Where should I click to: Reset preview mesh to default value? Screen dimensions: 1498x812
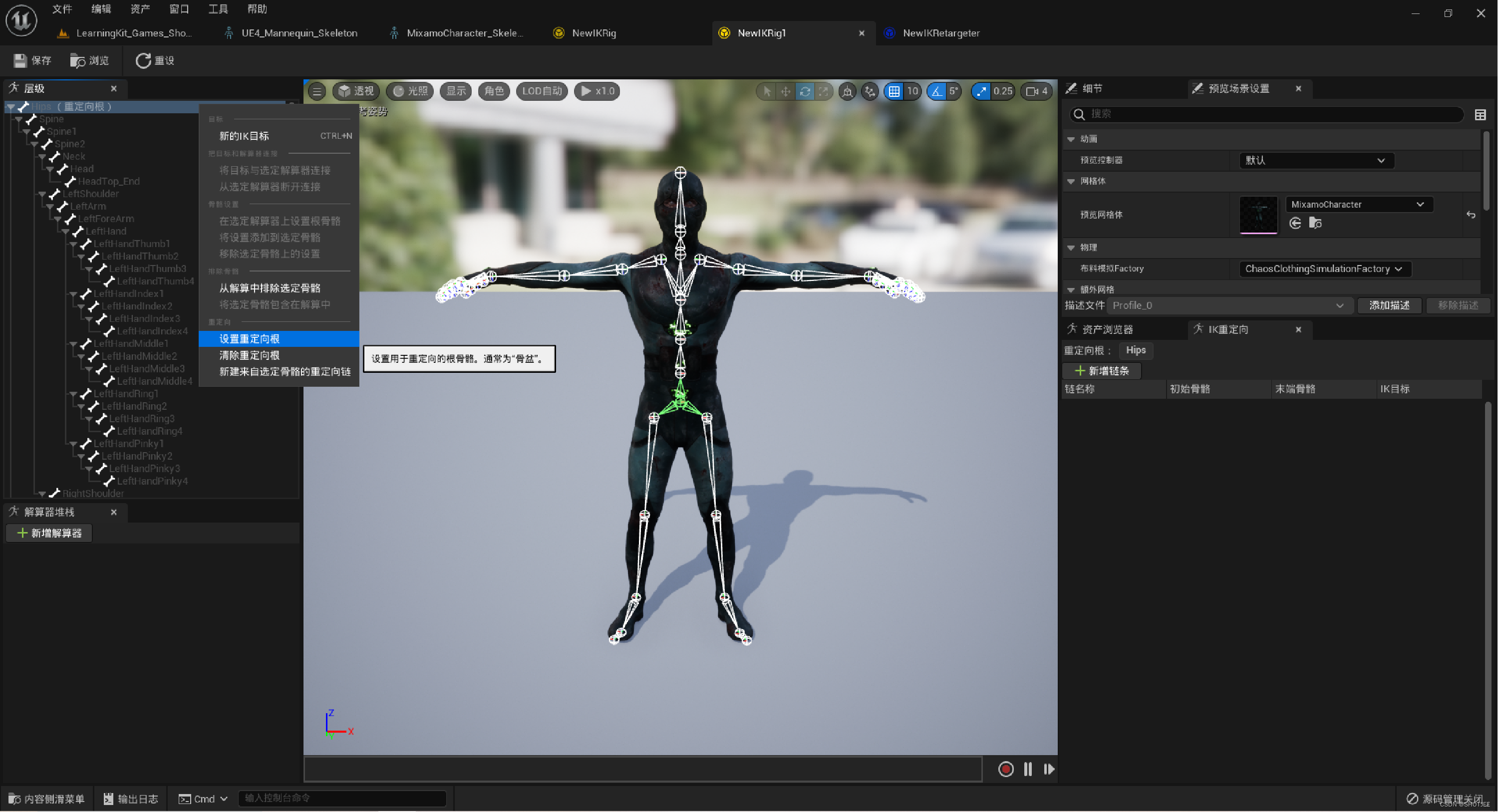tap(1471, 215)
